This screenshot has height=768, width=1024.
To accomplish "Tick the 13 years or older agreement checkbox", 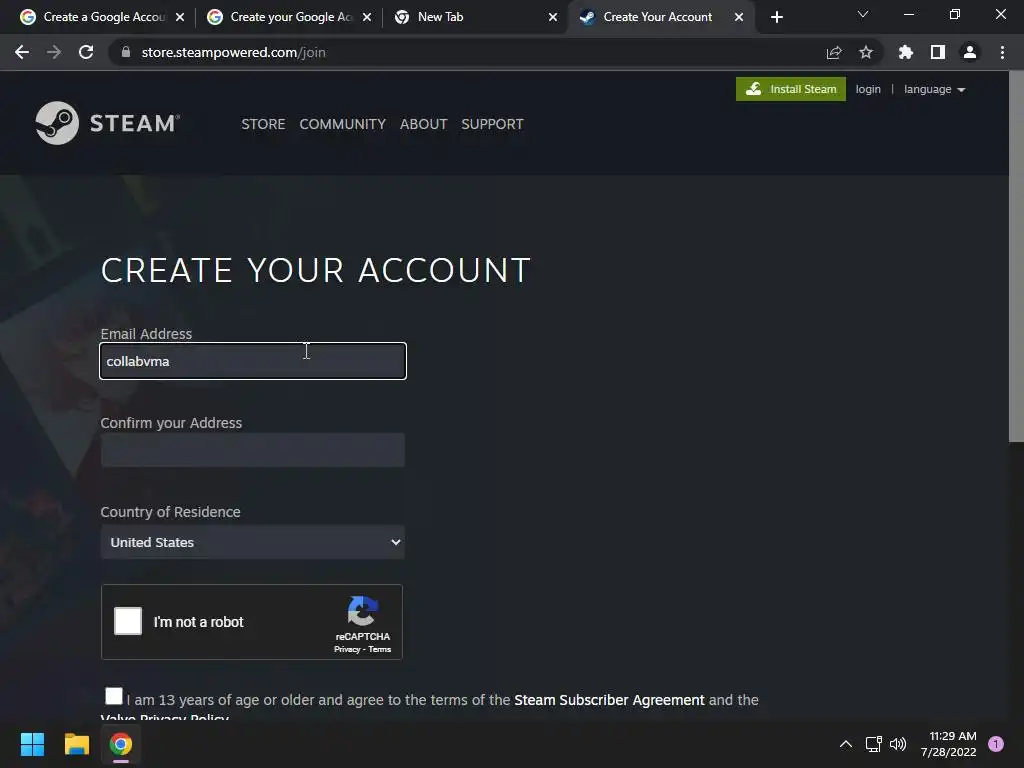I will [114, 696].
